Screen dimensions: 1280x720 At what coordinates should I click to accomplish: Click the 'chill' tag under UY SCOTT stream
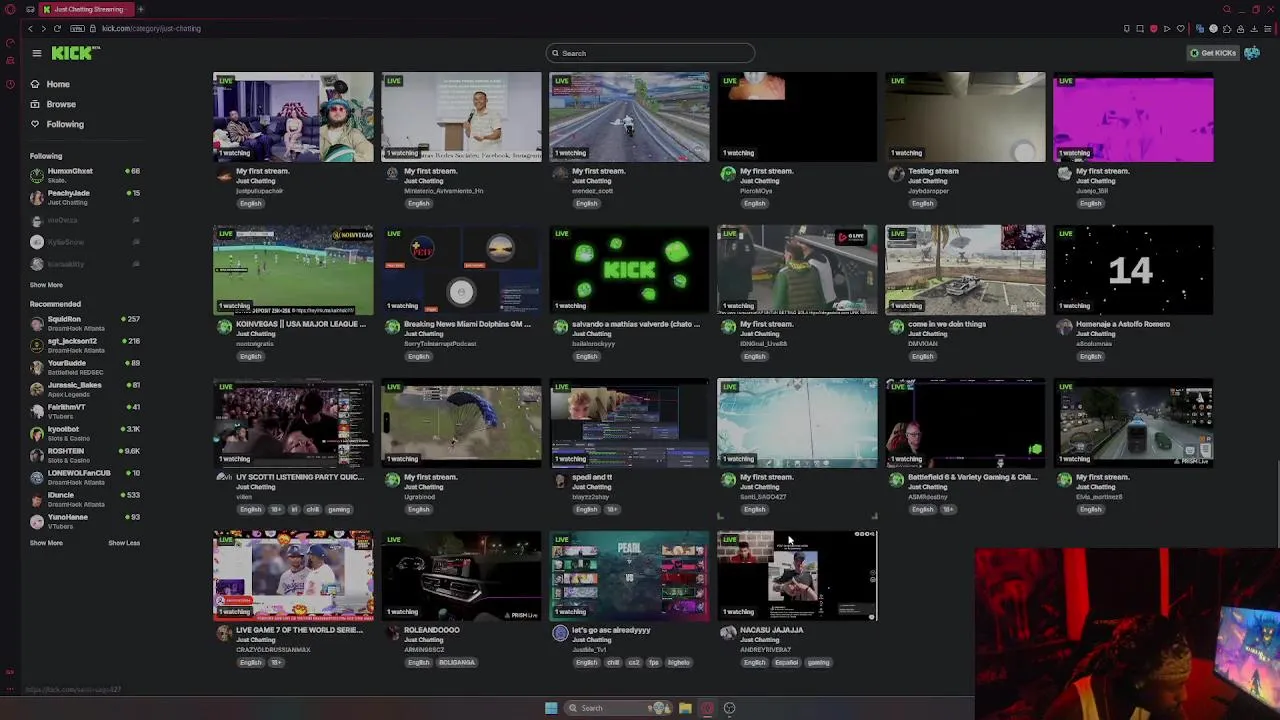313,509
